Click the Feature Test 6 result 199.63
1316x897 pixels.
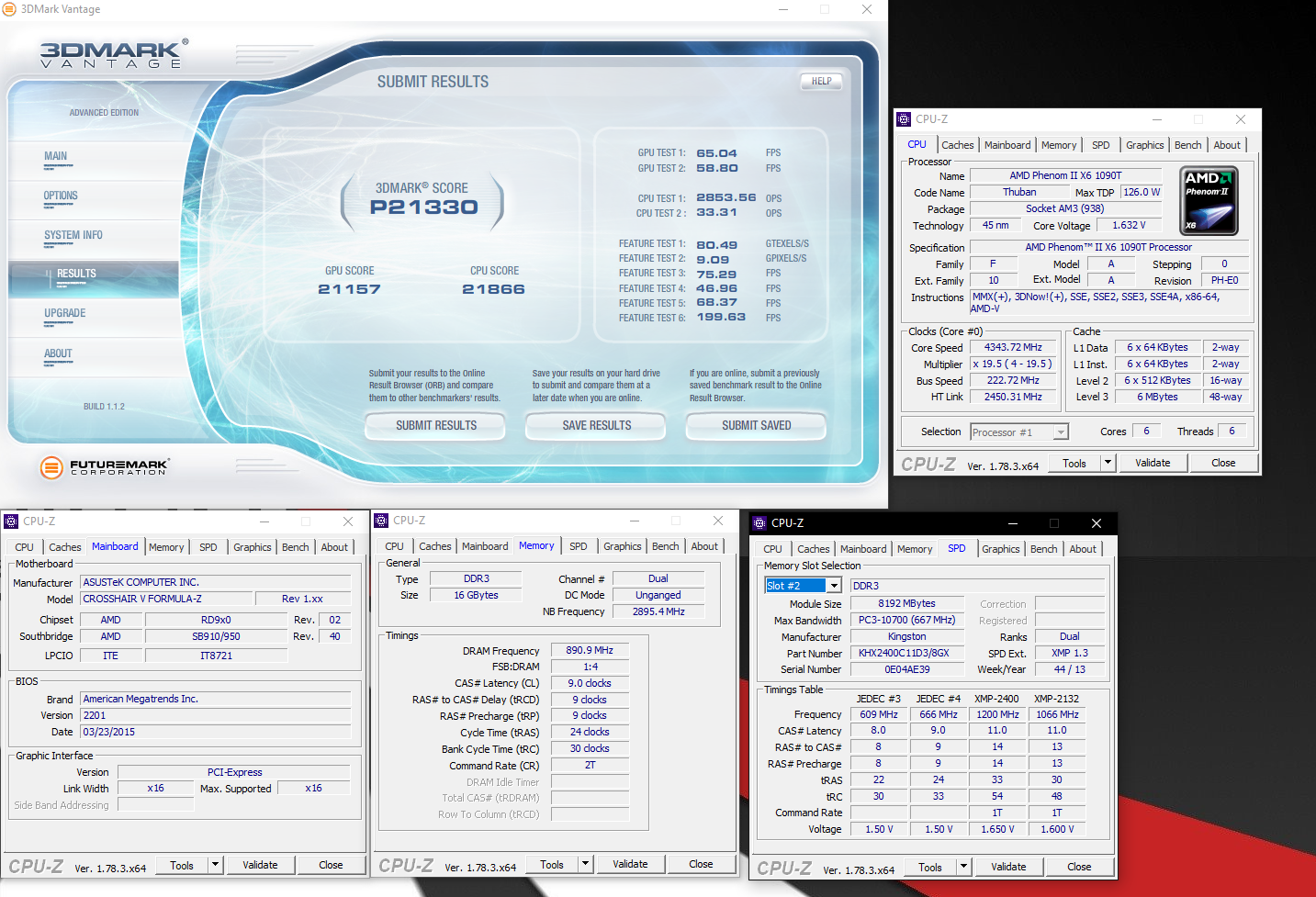pos(721,318)
